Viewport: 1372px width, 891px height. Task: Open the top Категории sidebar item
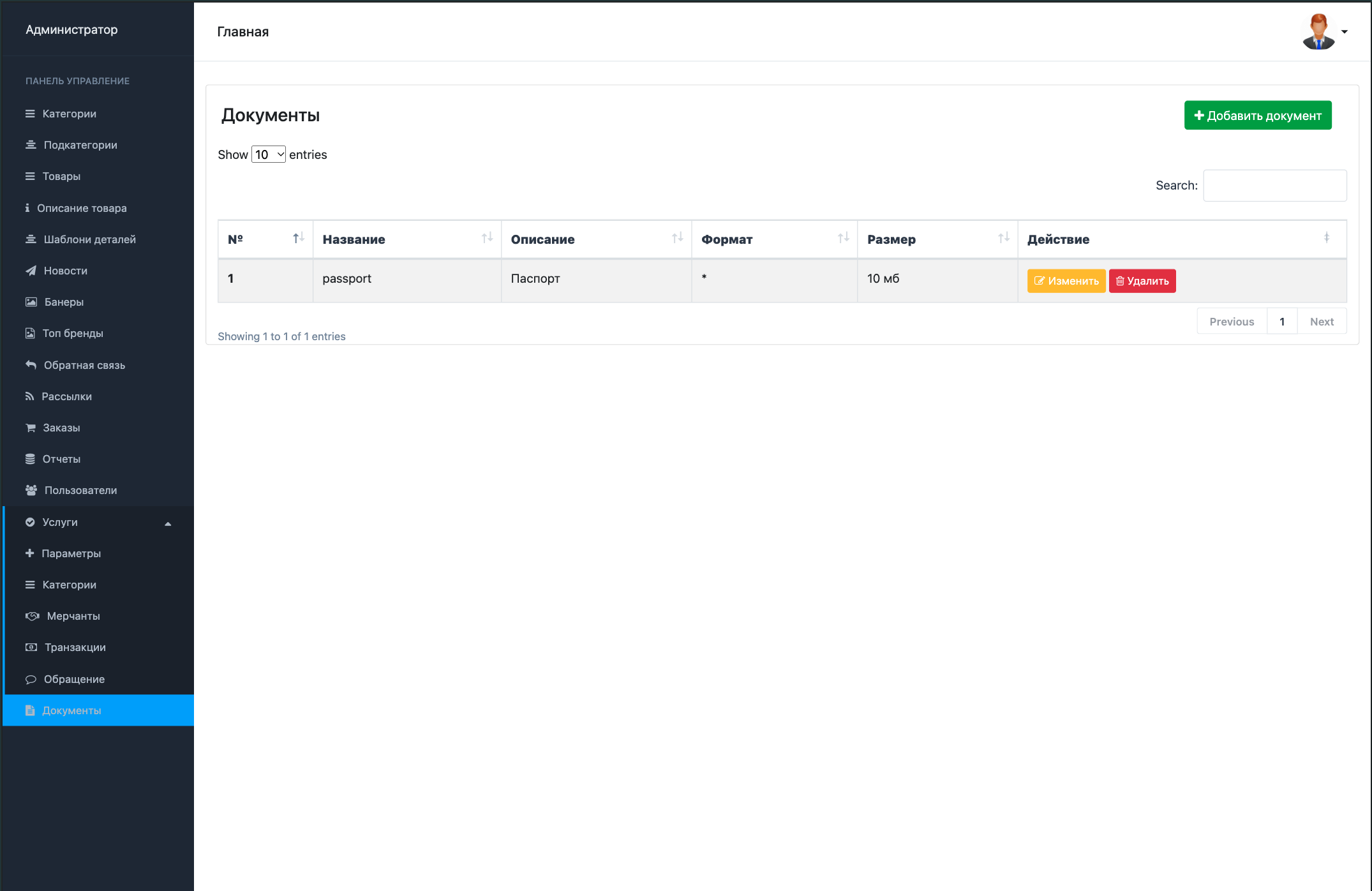pos(98,114)
